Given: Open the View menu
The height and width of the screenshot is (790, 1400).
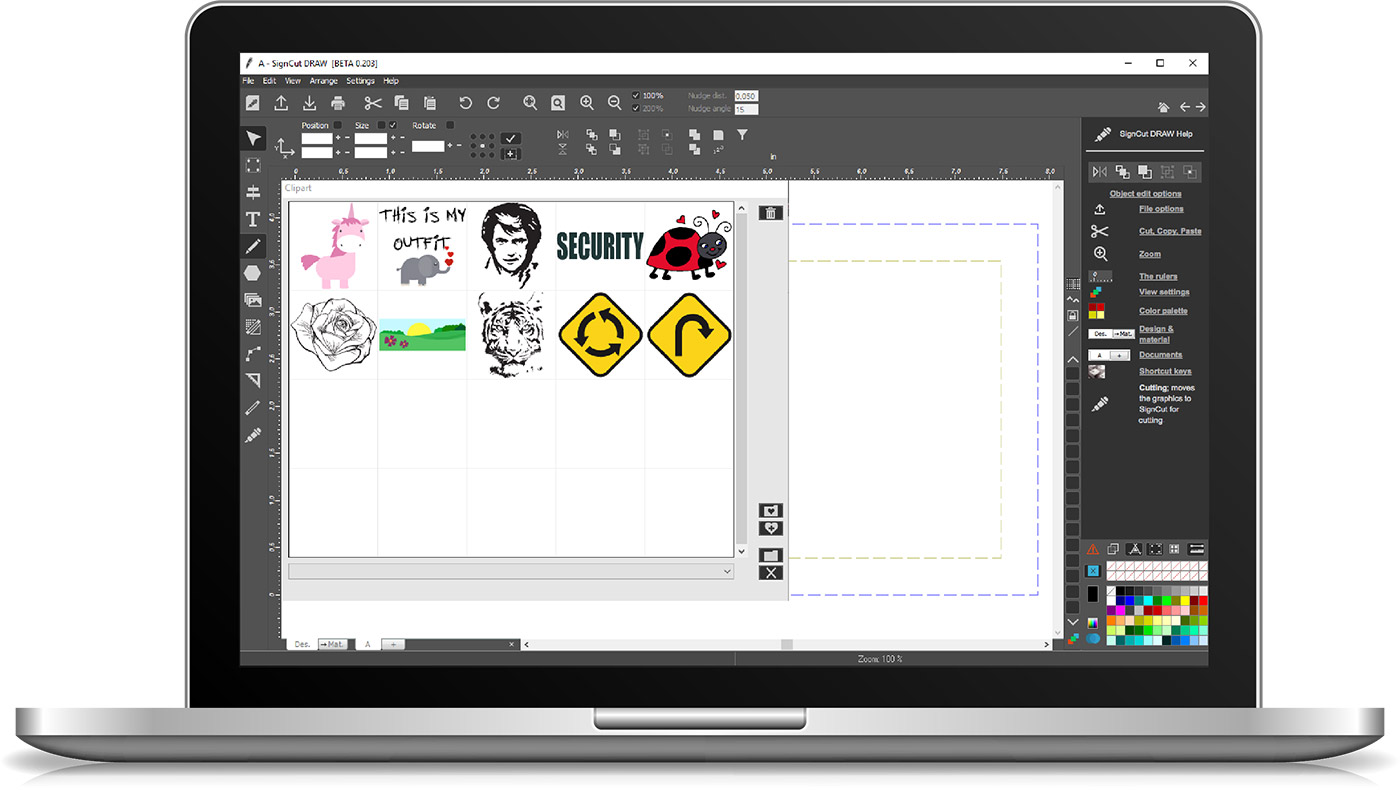Looking at the screenshot, I should point(292,81).
